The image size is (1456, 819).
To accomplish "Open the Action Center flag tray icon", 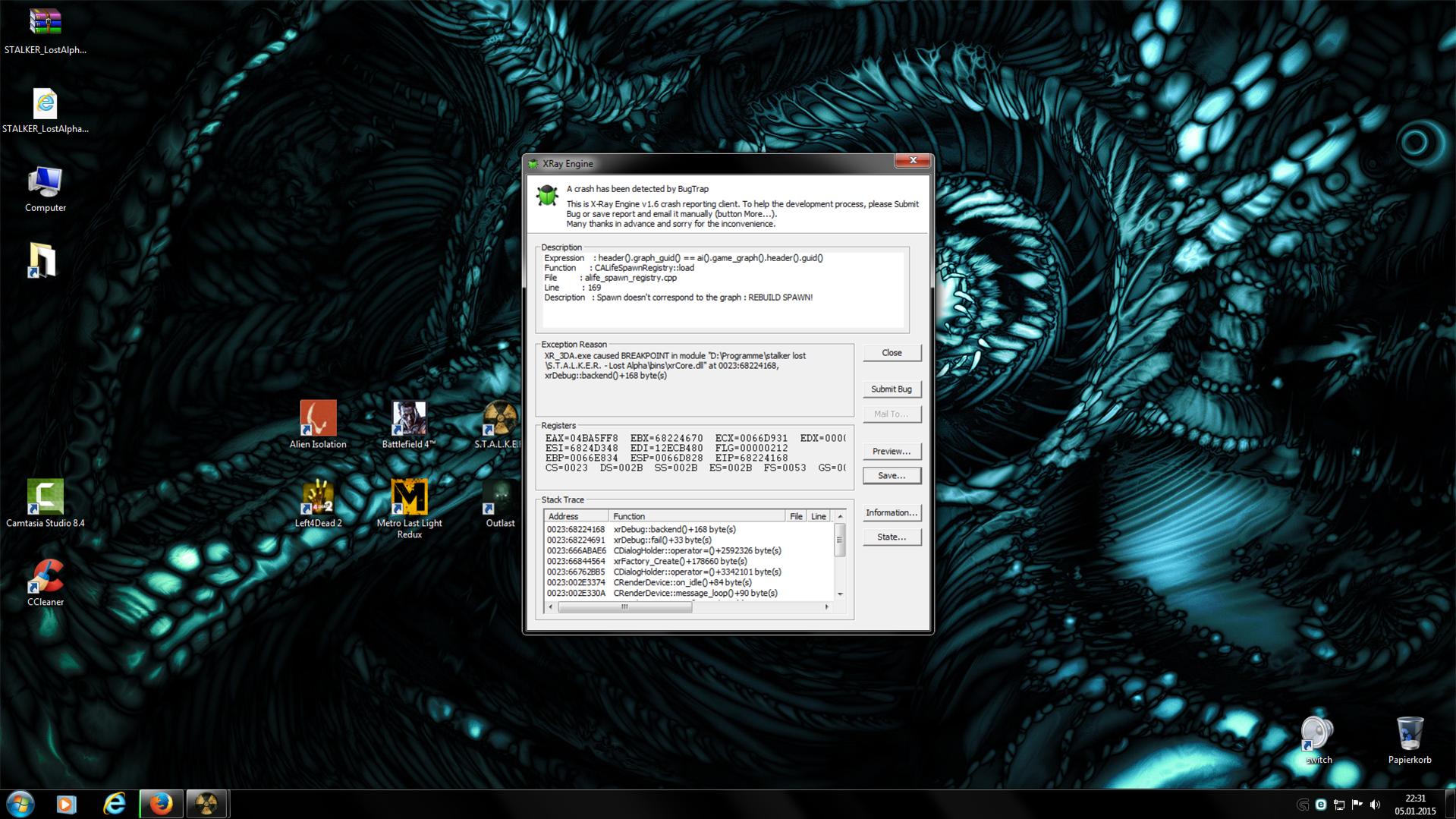I will [1357, 805].
